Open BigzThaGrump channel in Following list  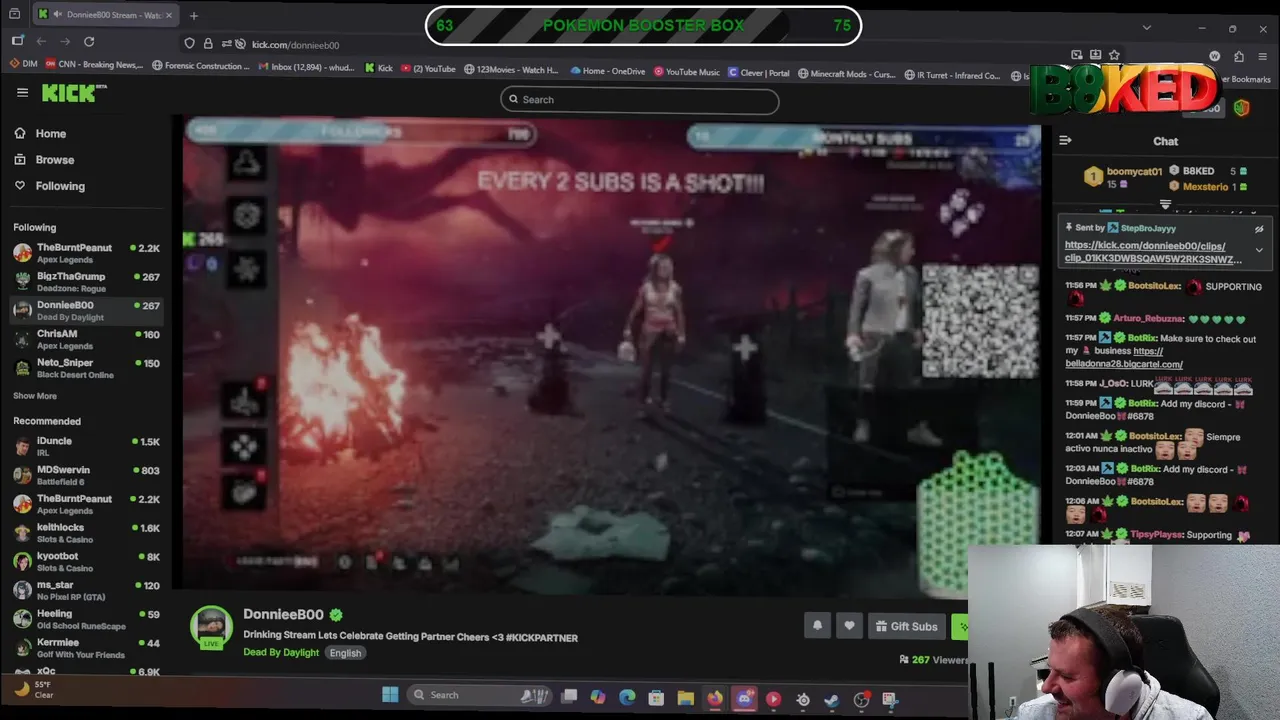[x=86, y=282]
